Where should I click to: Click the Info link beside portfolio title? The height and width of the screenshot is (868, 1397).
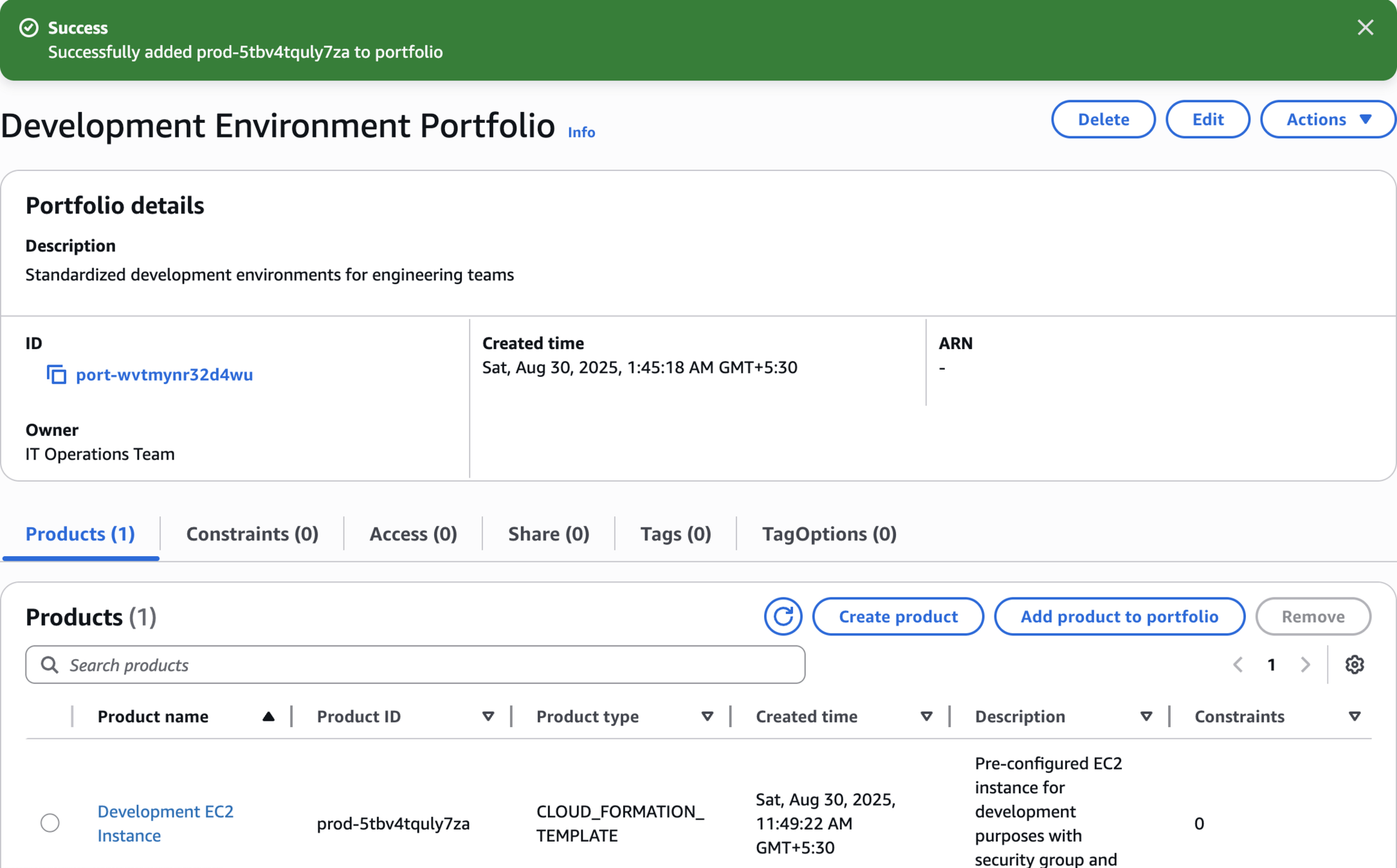click(581, 132)
